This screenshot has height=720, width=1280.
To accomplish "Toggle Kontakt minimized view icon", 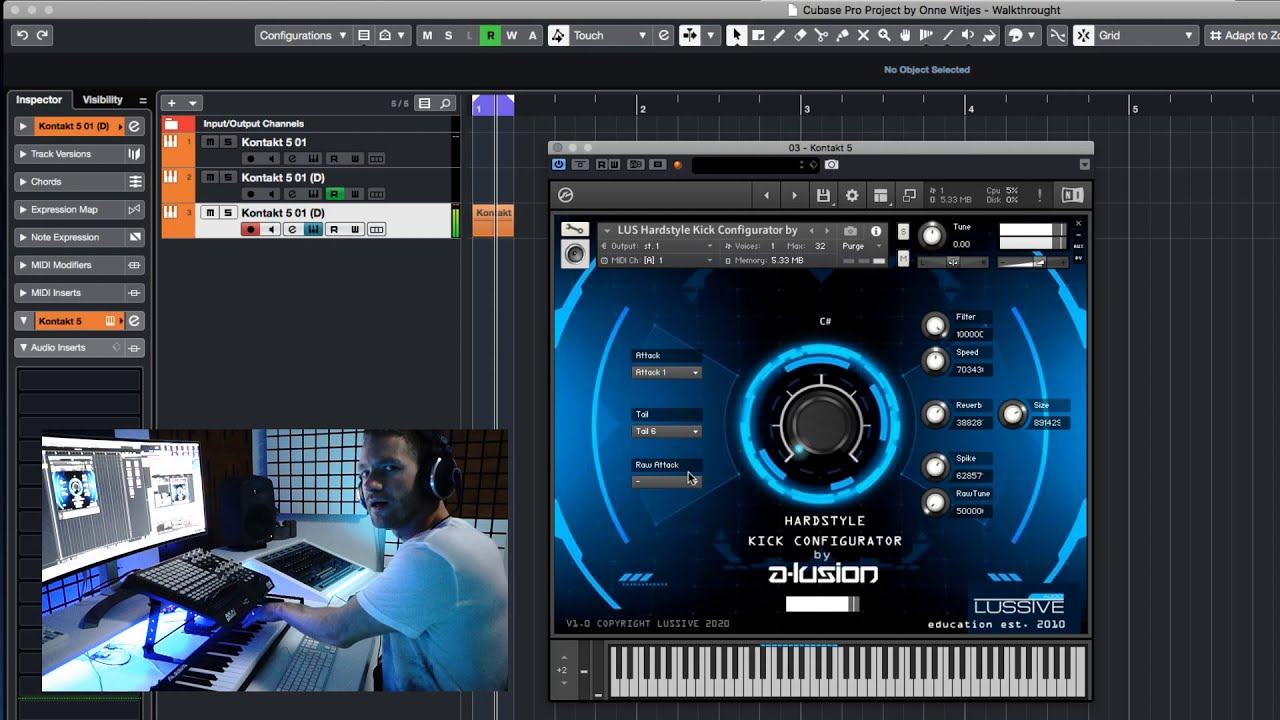I will click(x=909, y=195).
